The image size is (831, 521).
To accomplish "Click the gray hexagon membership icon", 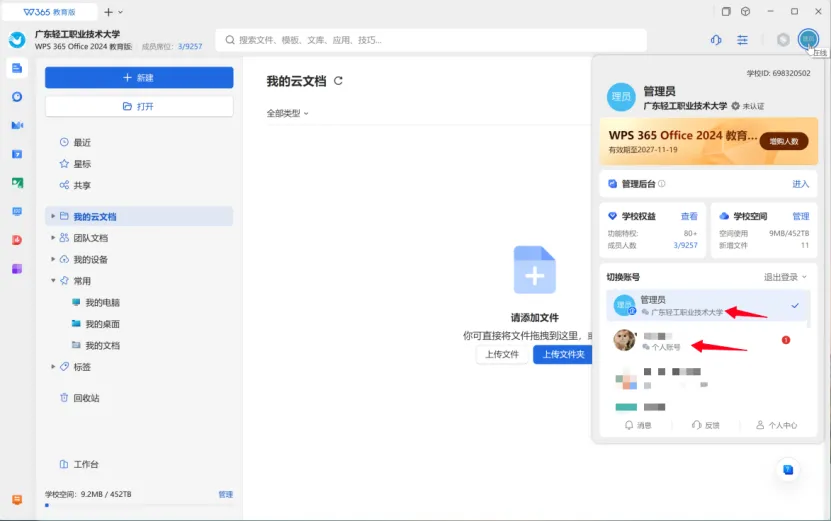I will click(783, 40).
